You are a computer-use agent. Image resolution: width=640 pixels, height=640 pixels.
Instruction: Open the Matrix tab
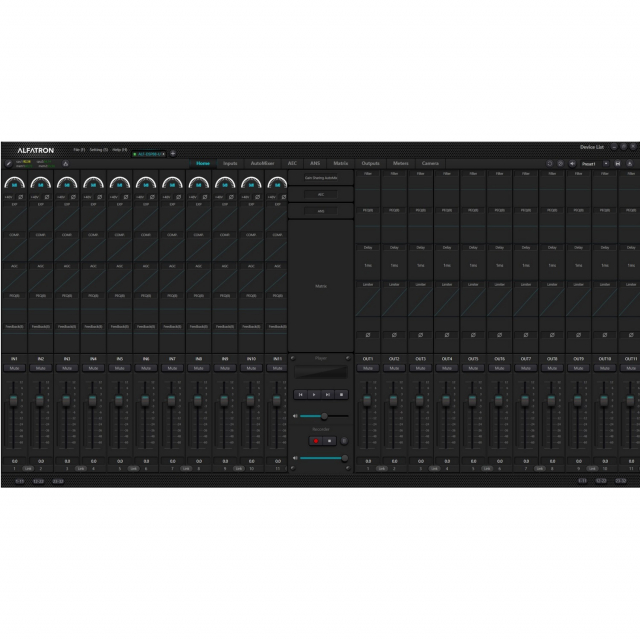click(341, 163)
